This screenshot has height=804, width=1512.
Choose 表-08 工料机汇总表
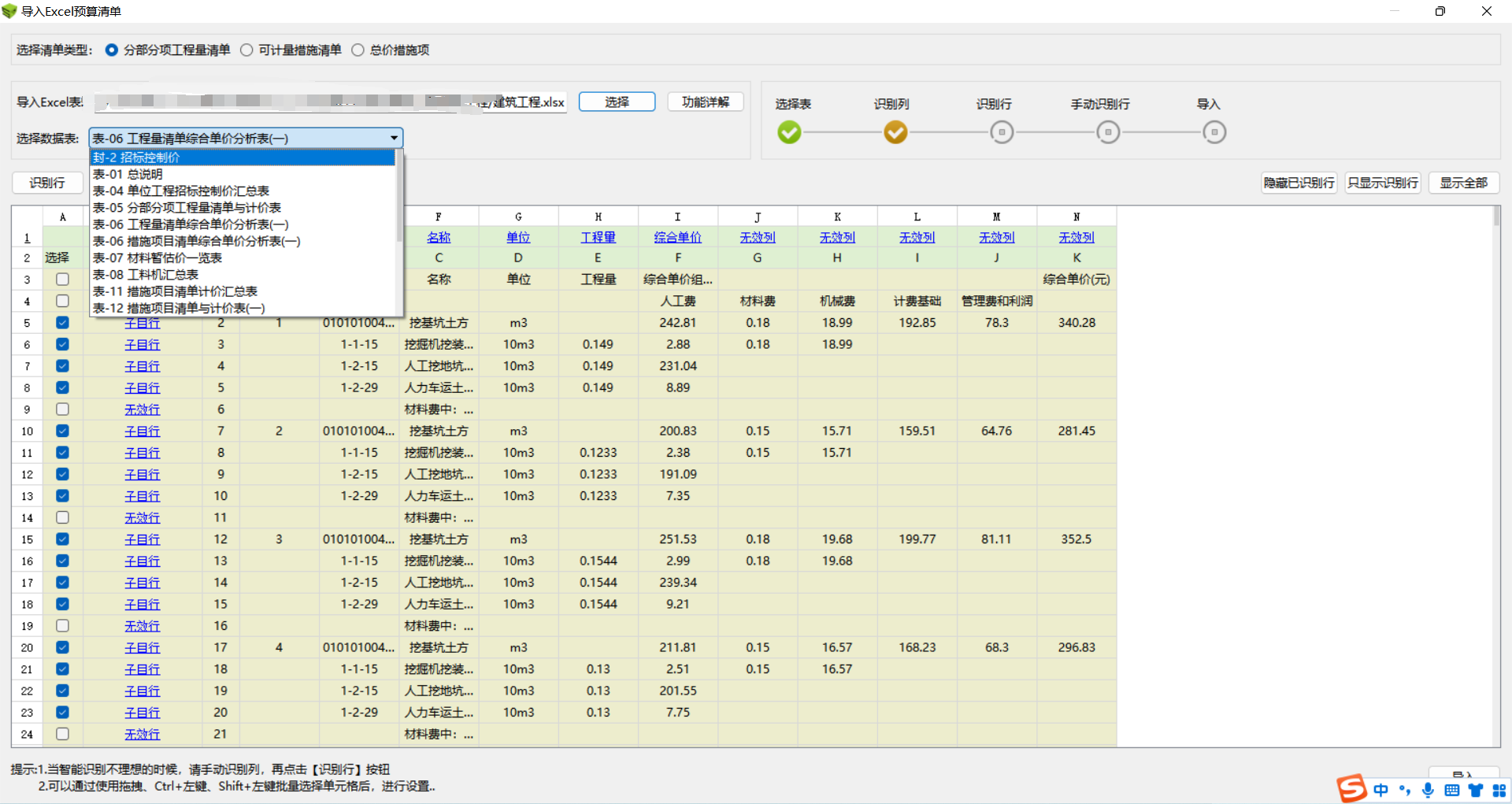243,274
